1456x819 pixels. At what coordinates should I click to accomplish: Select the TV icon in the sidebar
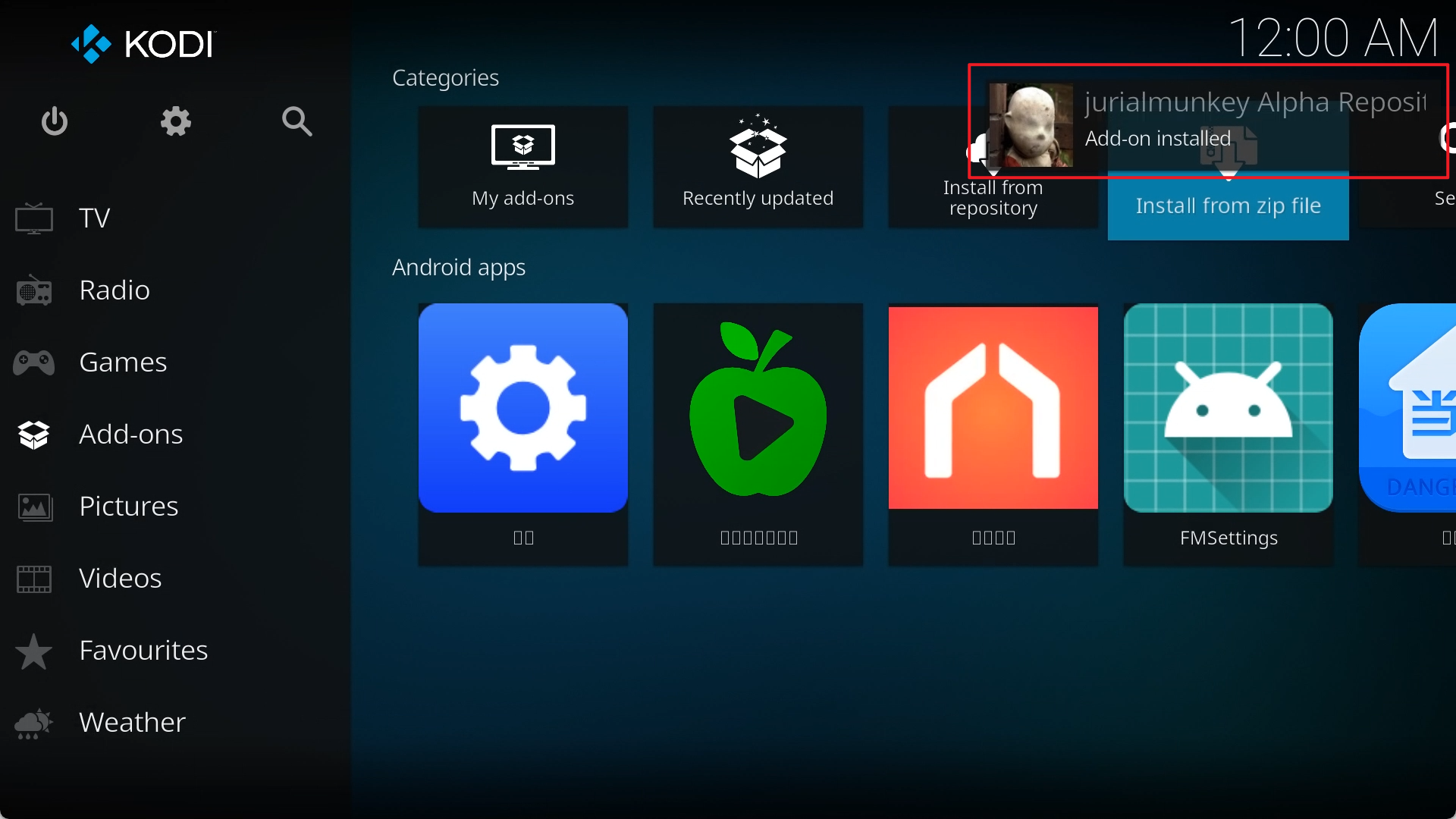coord(34,218)
